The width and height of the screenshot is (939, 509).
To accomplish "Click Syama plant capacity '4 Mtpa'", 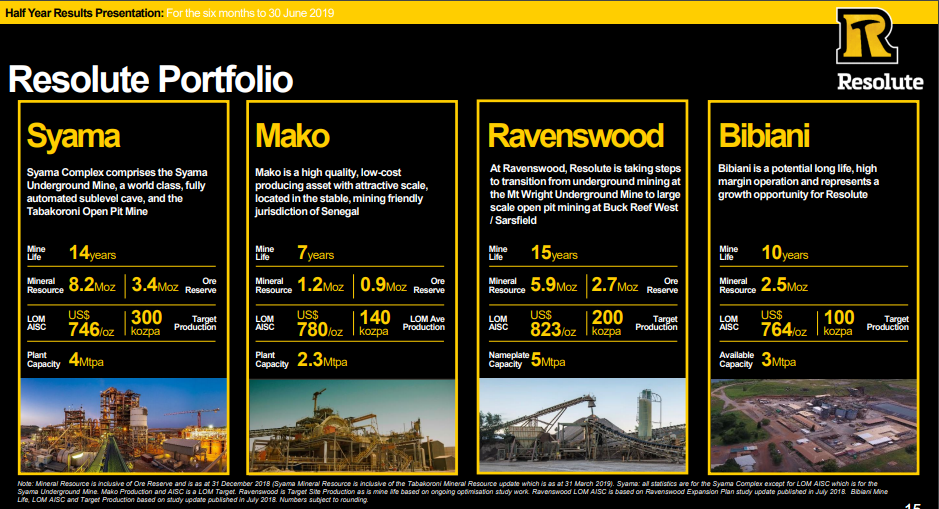I will (x=86, y=360).
